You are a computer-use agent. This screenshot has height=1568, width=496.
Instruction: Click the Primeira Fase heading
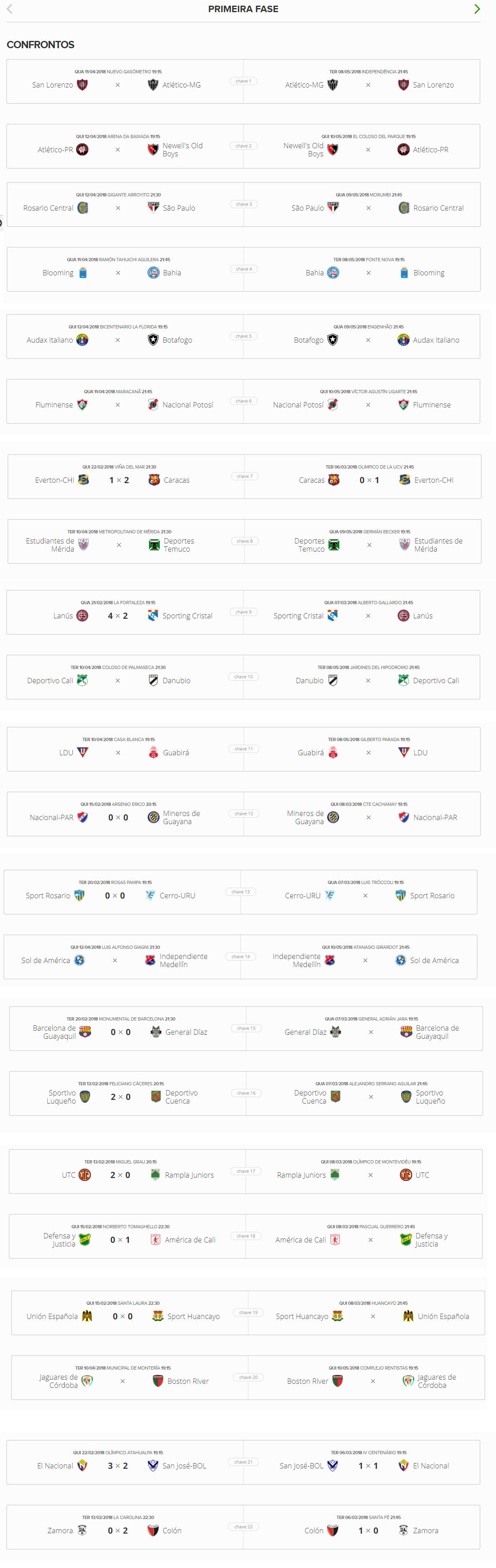click(x=243, y=9)
